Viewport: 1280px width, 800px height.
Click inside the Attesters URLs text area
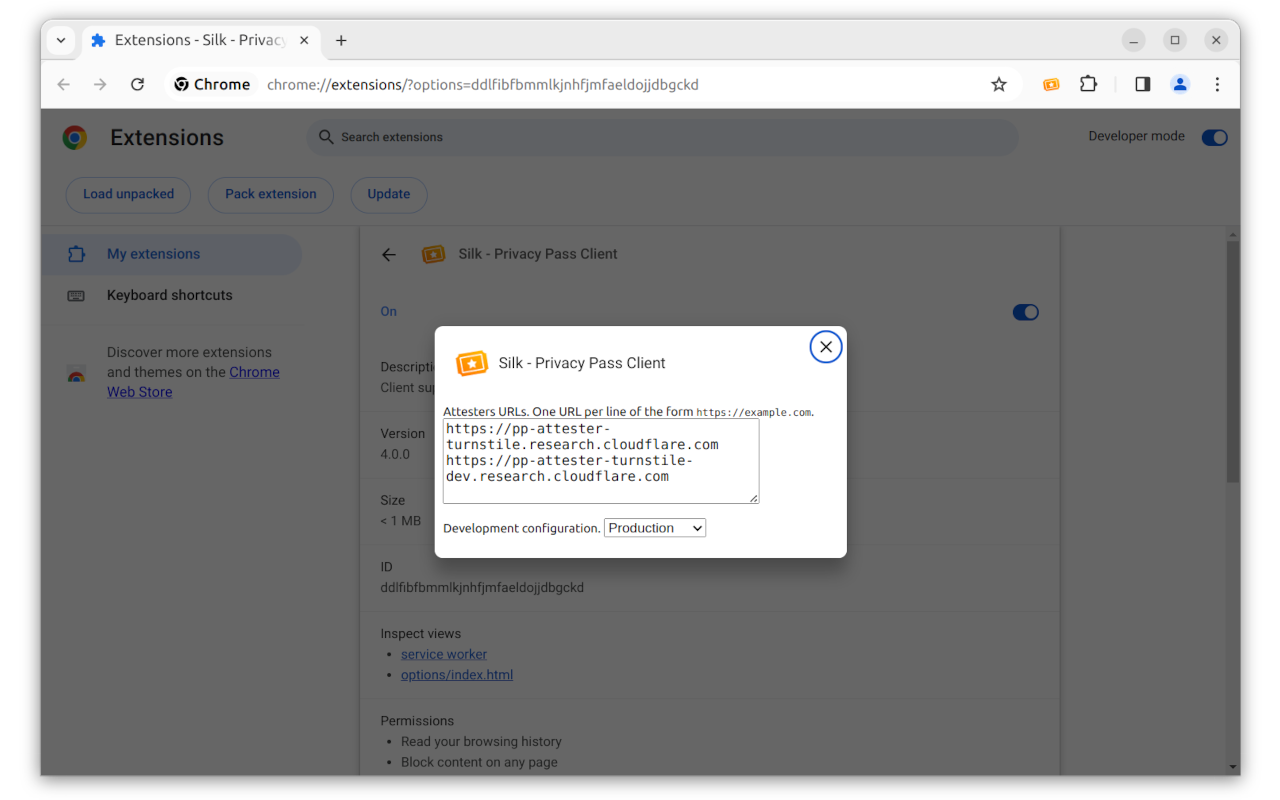pyautogui.click(x=601, y=461)
